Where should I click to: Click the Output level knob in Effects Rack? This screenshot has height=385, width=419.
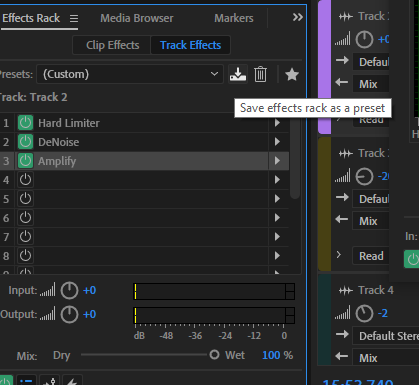[x=69, y=314]
